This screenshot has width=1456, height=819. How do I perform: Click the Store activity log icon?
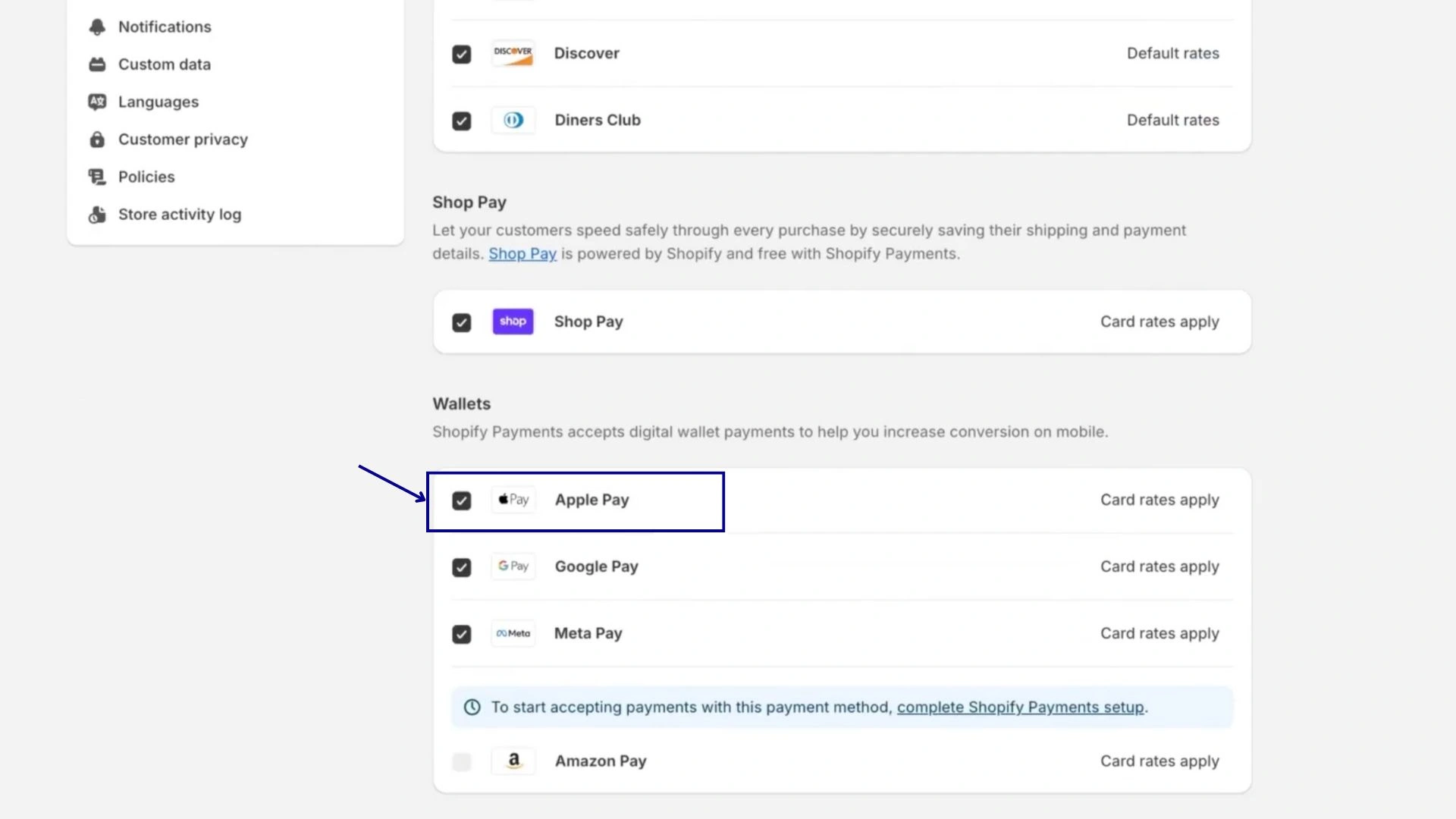click(x=97, y=215)
